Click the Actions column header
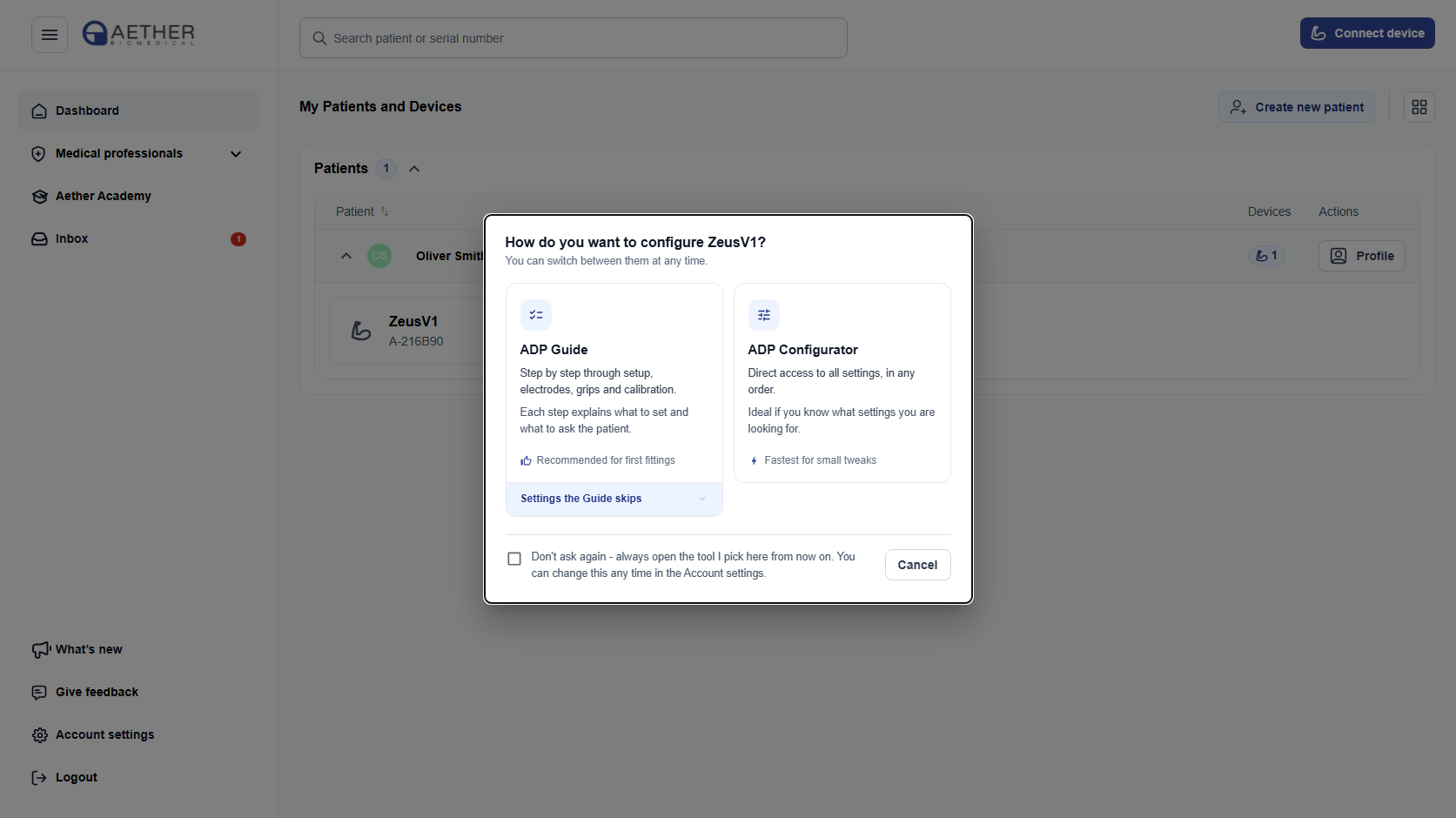The image size is (1456, 818). pos(1339,211)
